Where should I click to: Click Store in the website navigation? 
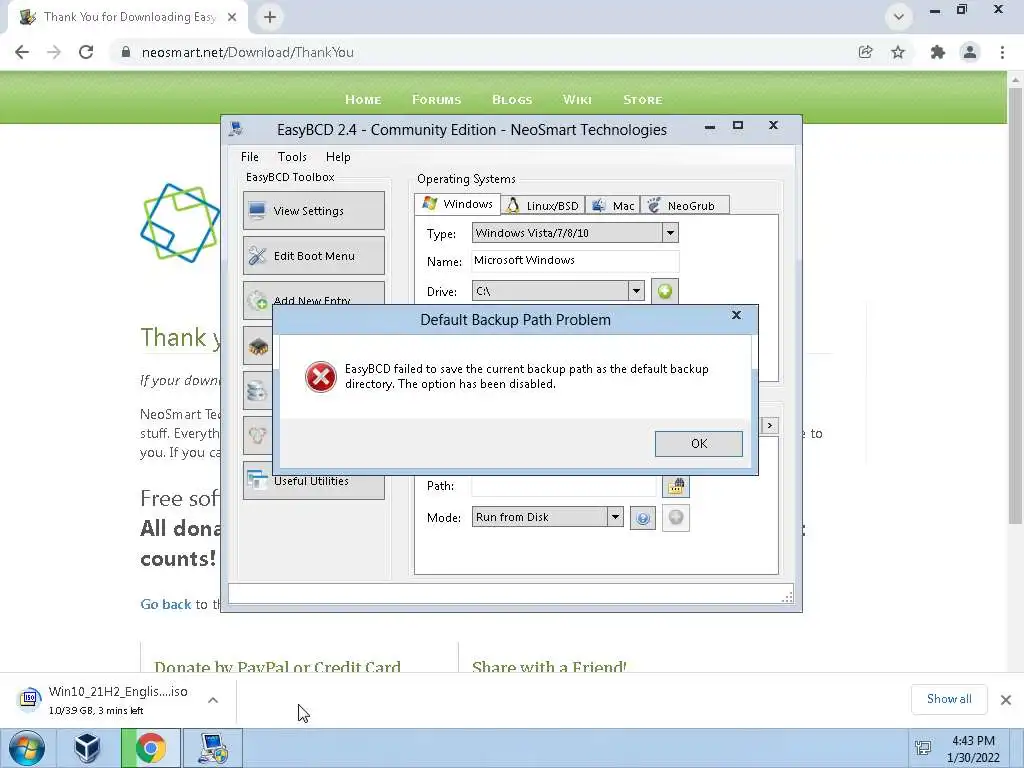coord(643,100)
